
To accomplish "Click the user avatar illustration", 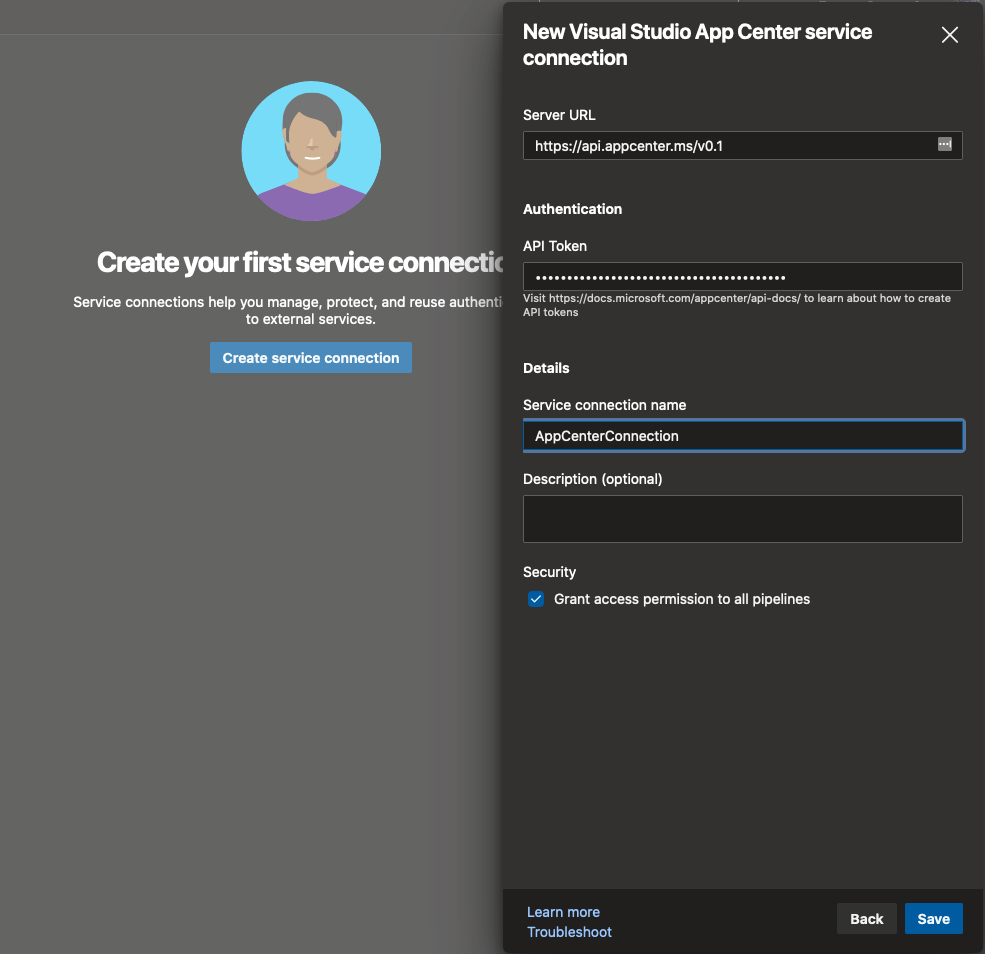I will coord(311,151).
